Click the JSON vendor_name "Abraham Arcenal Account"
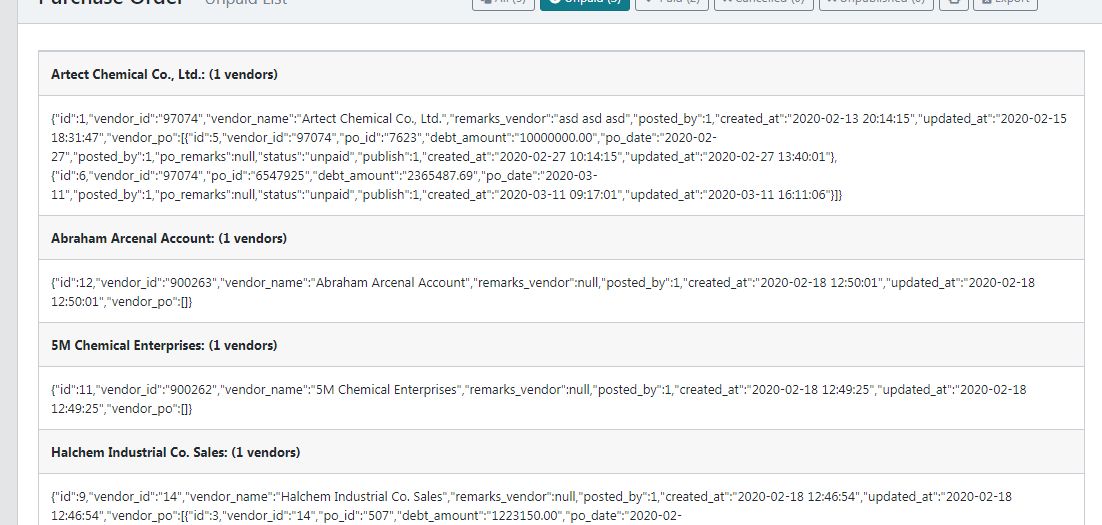The width and height of the screenshot is (1102, 525). [391, 283]
